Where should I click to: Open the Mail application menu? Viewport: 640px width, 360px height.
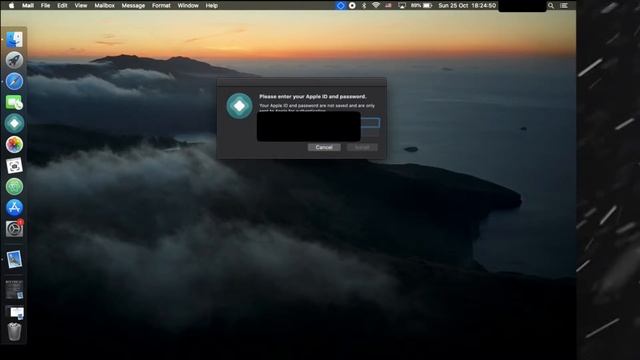[28, 5]
